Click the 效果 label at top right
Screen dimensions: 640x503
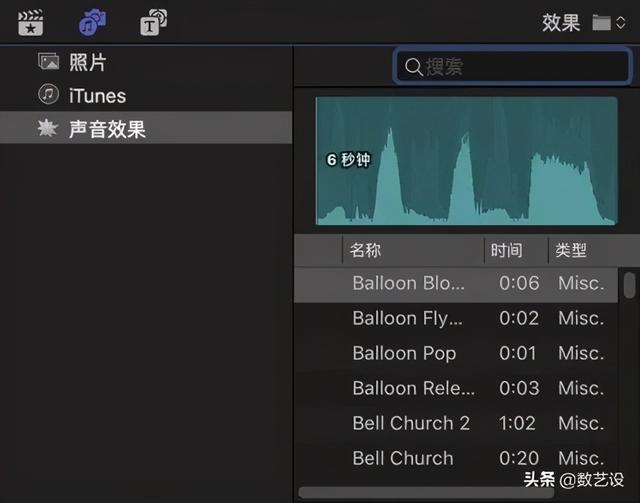(x=561, y=23)
